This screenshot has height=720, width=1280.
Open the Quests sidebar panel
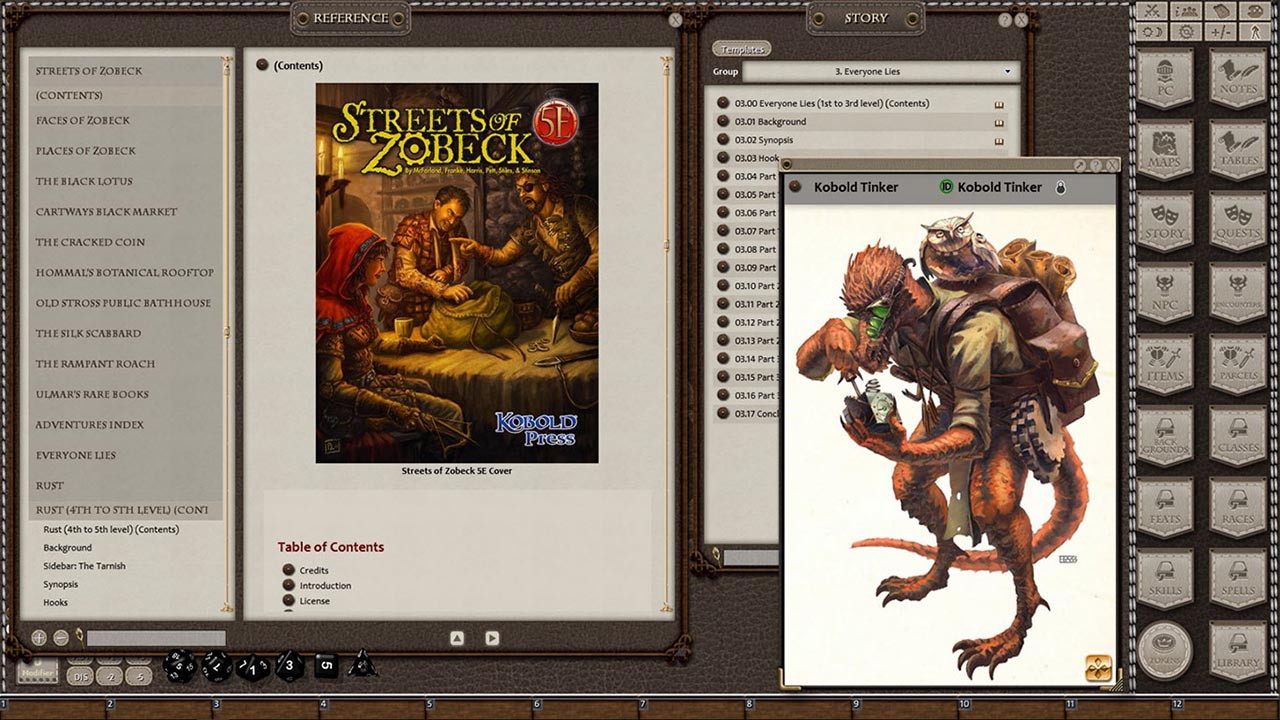pyautogui.click(x=1238, y=220)
